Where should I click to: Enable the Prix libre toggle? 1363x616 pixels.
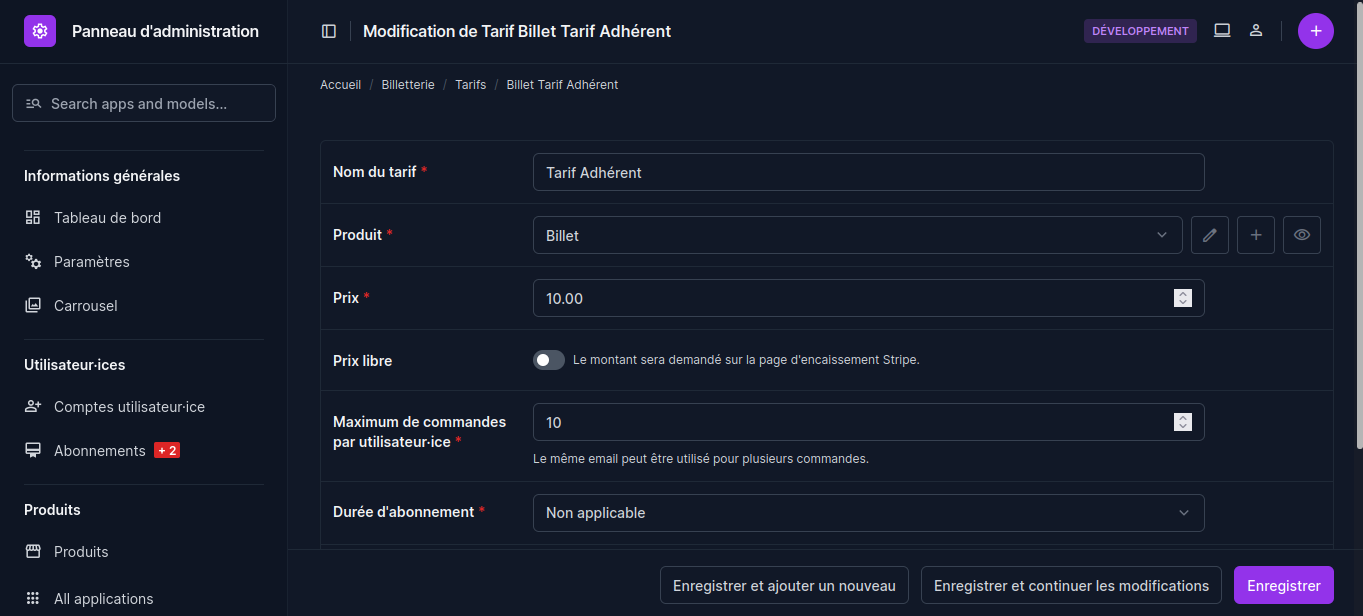[x=549, y=360]
